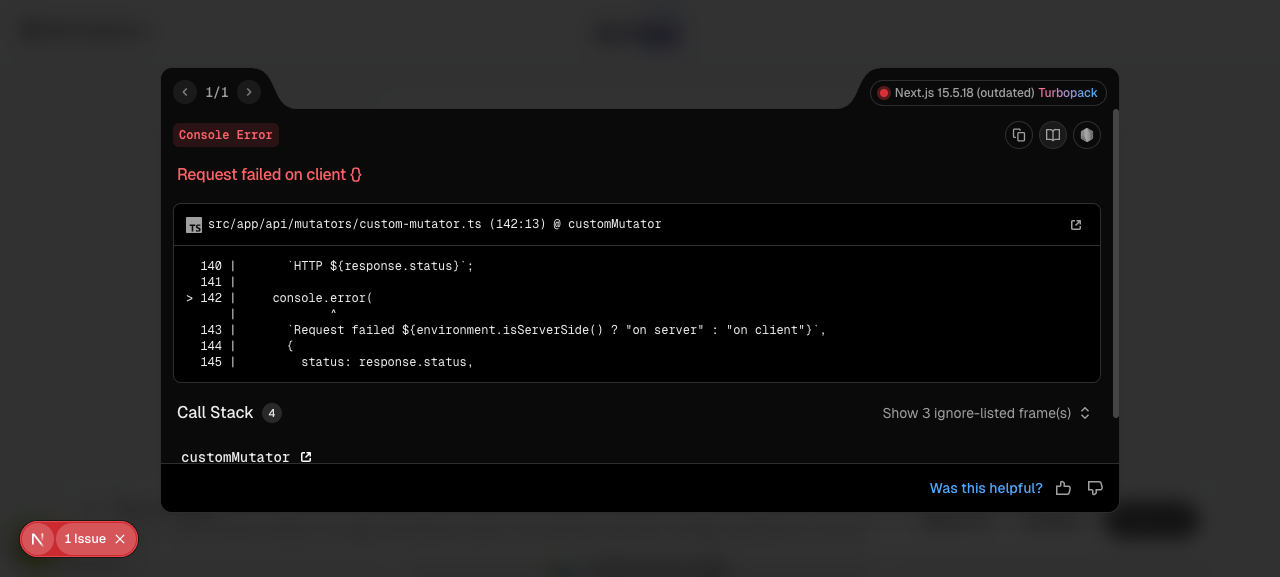Click the Console Error label

[x=226, y=135]
